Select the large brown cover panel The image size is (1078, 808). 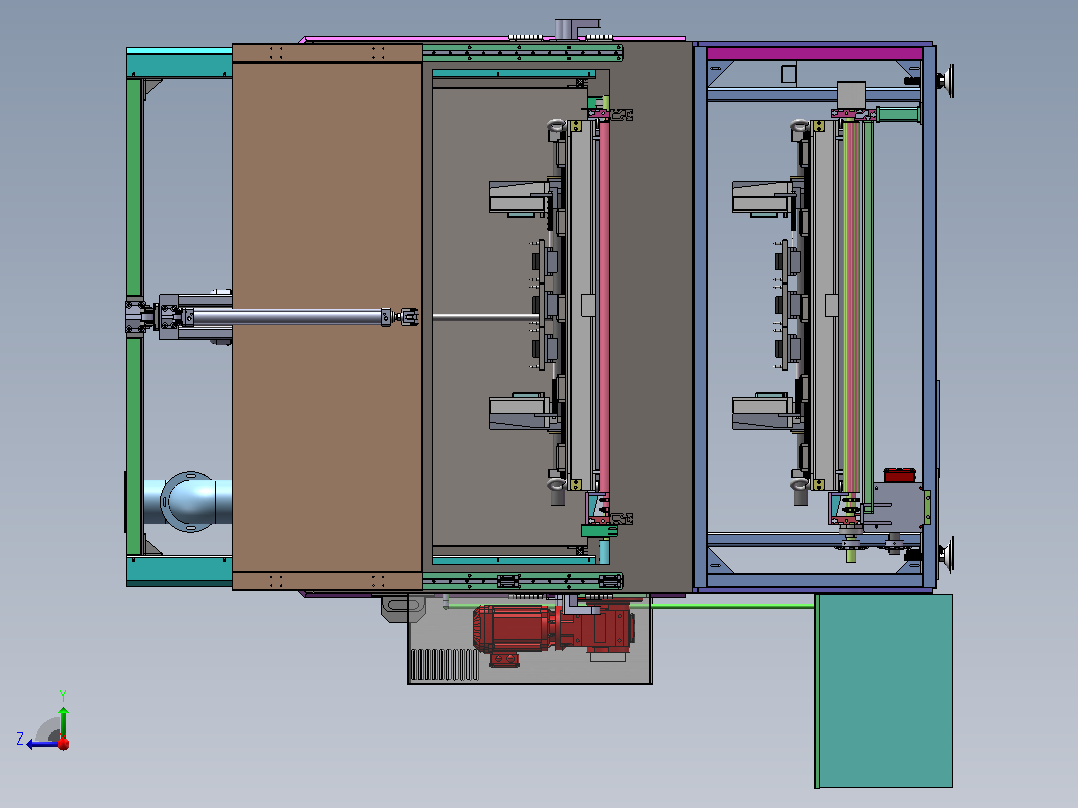(x=327, y=317)
